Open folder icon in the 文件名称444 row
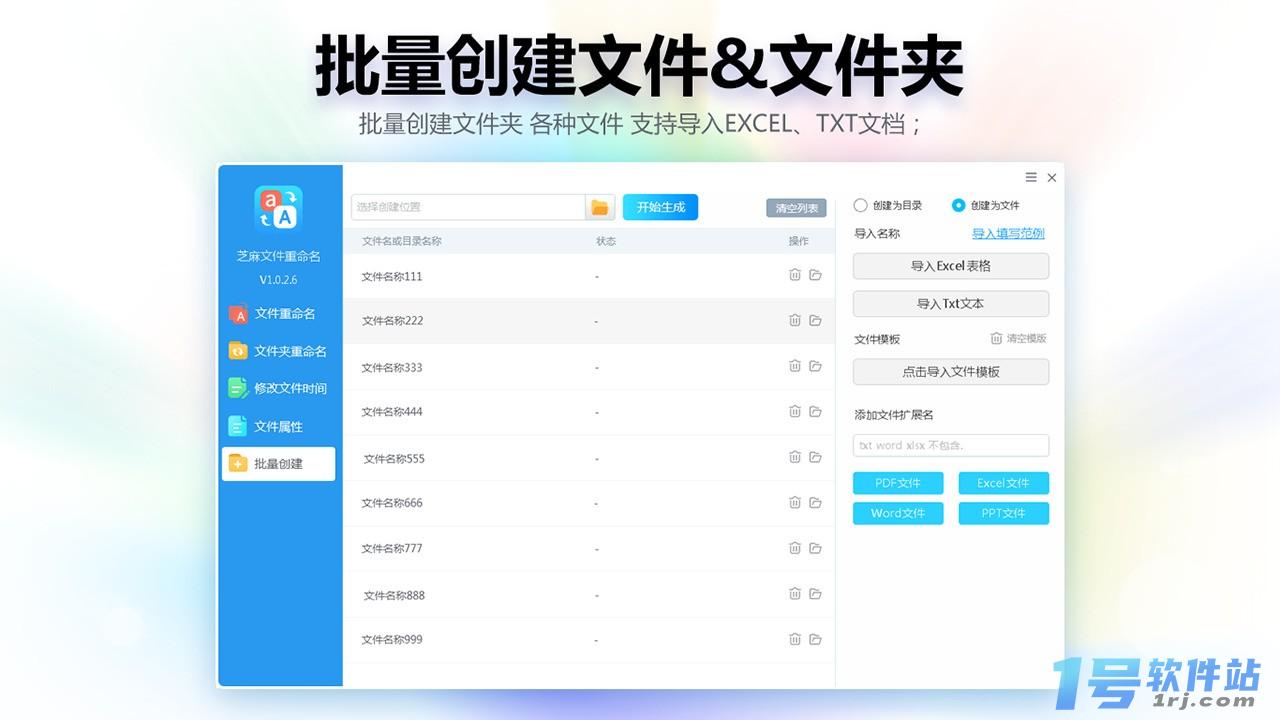 point(816,411)
